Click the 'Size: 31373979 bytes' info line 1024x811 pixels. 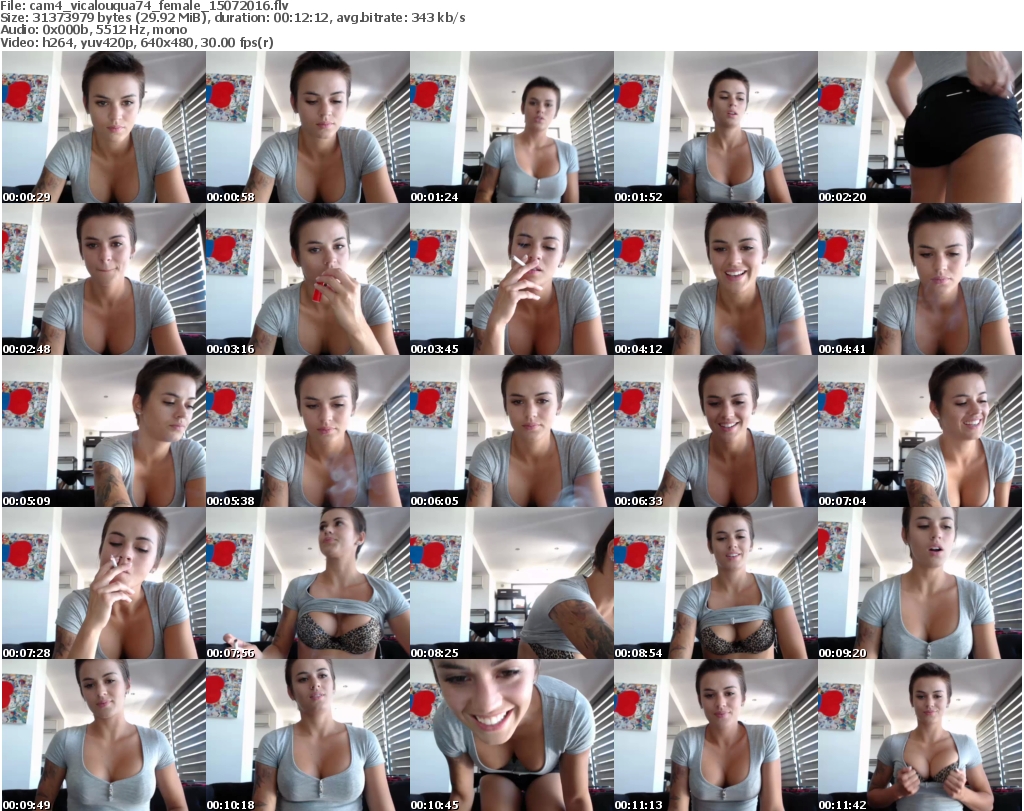(x=233, y=18)
